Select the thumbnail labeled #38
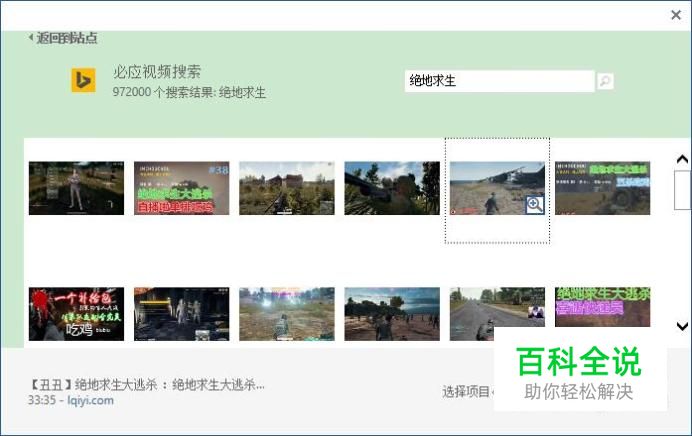The height and width of the screenshot is (436, 692). [181, 188]
